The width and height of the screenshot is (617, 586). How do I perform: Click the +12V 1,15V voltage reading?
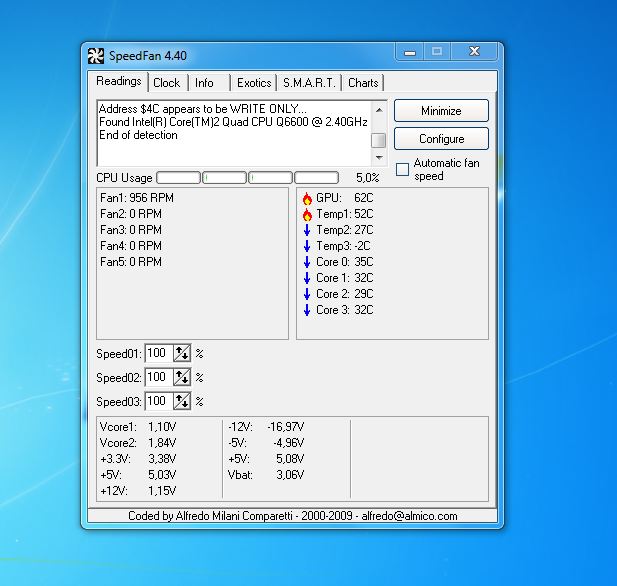138,491
